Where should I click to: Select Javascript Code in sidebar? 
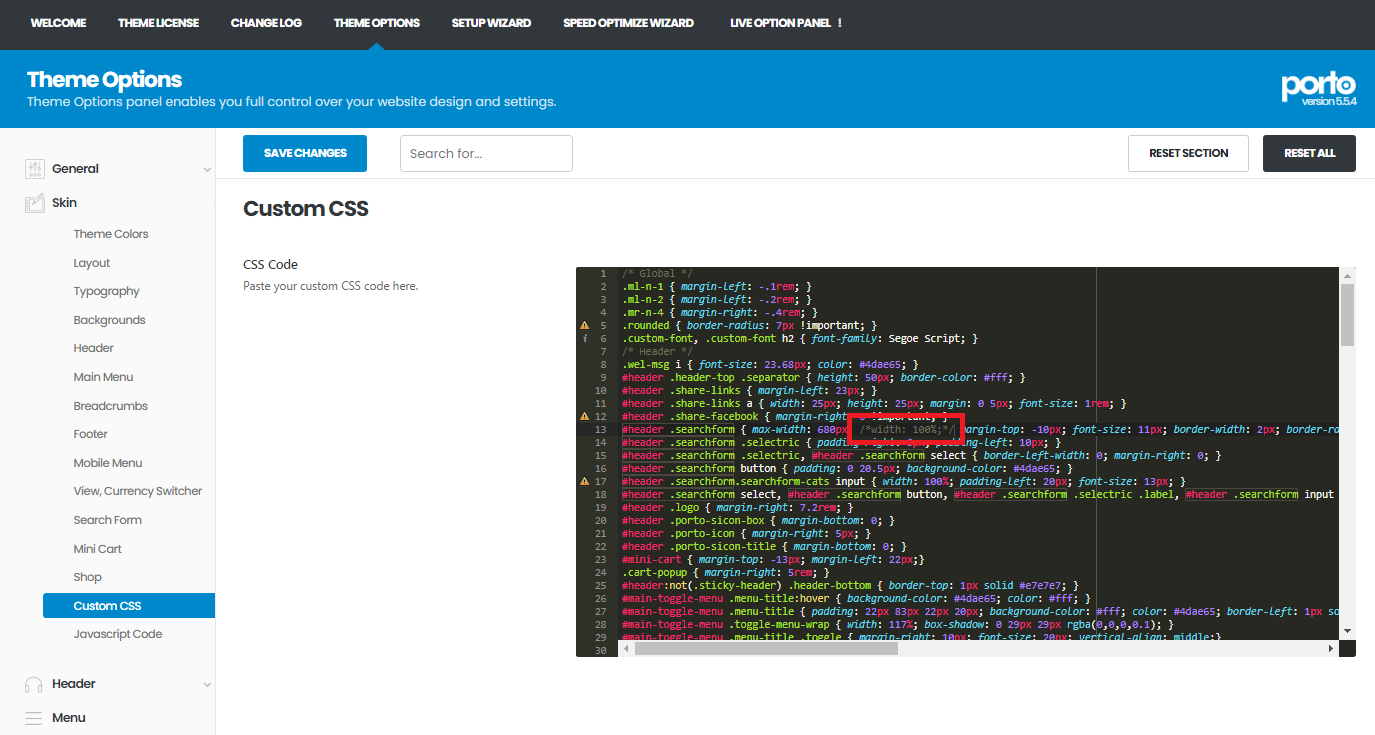click(x=118, y=634)
